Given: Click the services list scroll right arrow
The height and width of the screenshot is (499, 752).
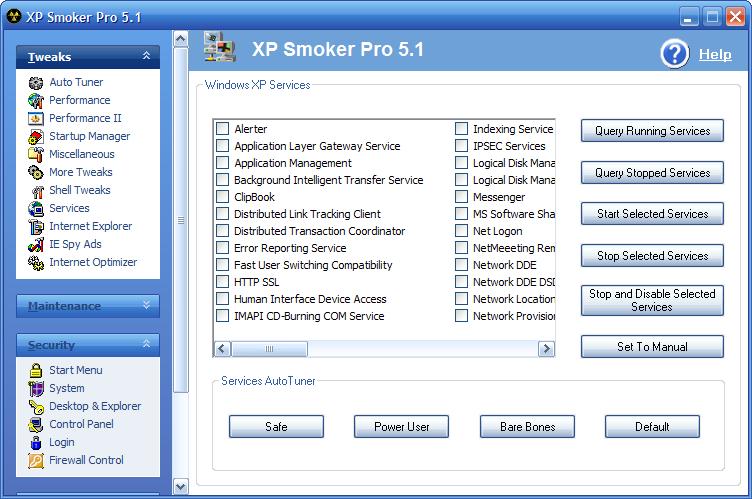Looking at the screenshot, I should coord(546,349).
